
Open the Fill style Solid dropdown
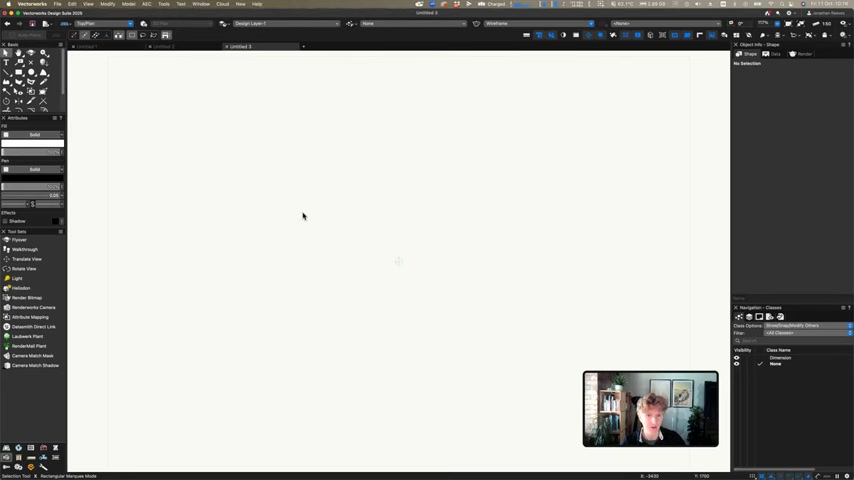(33, 135)
